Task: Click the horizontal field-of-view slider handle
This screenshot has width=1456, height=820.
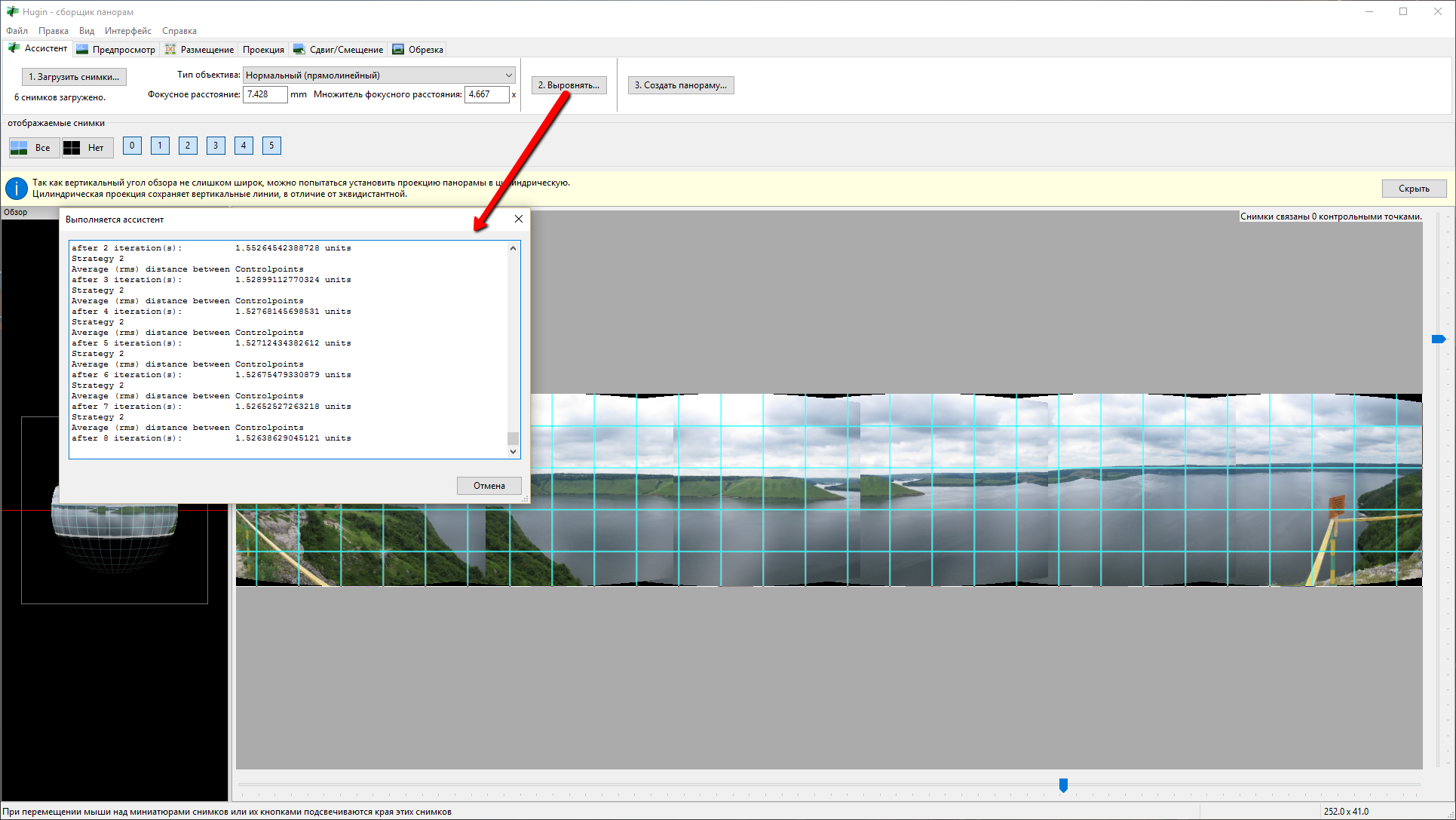Action: [x=1063, y=785]
